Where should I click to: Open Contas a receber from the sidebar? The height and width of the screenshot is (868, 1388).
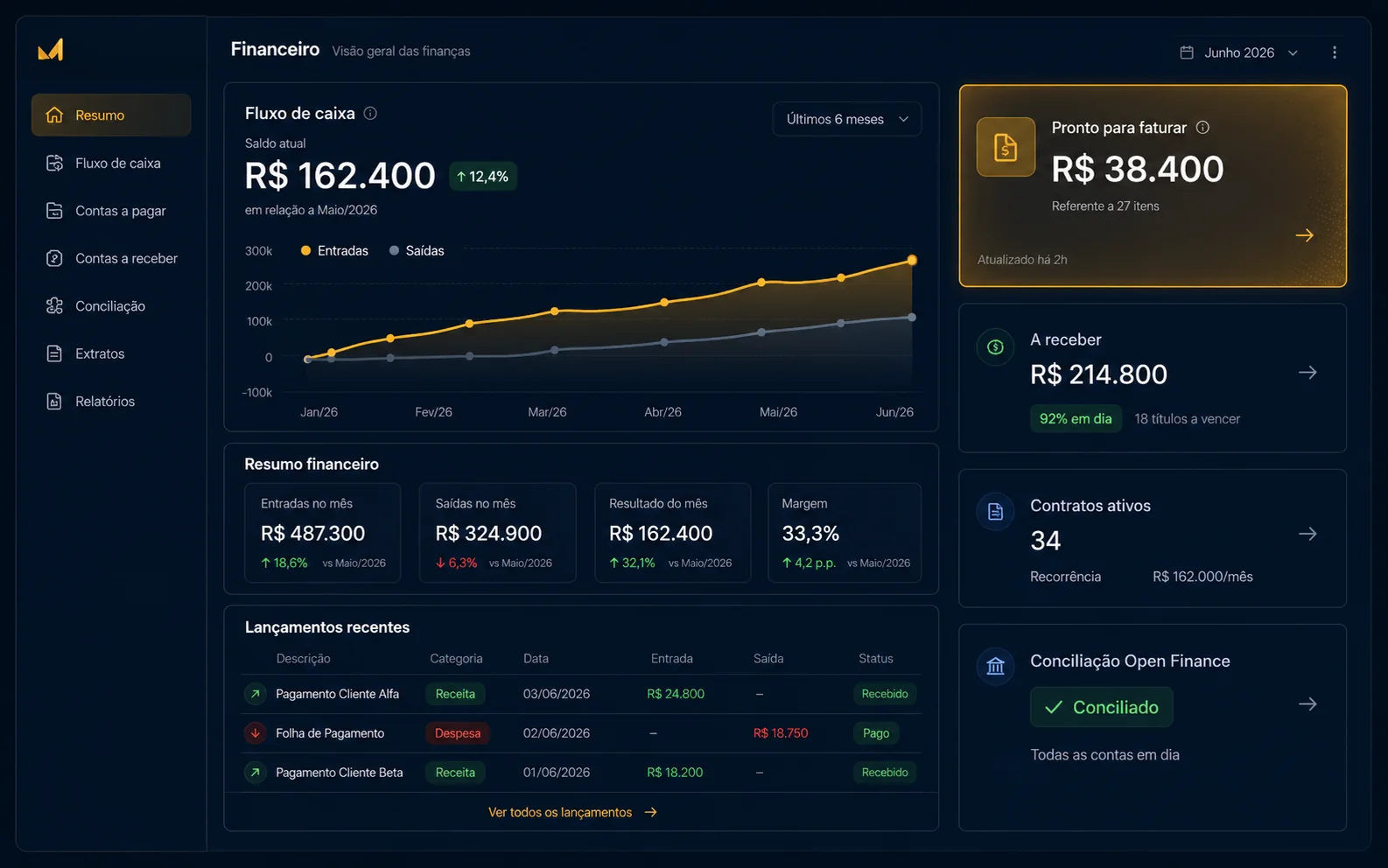(x=111, y=258)
